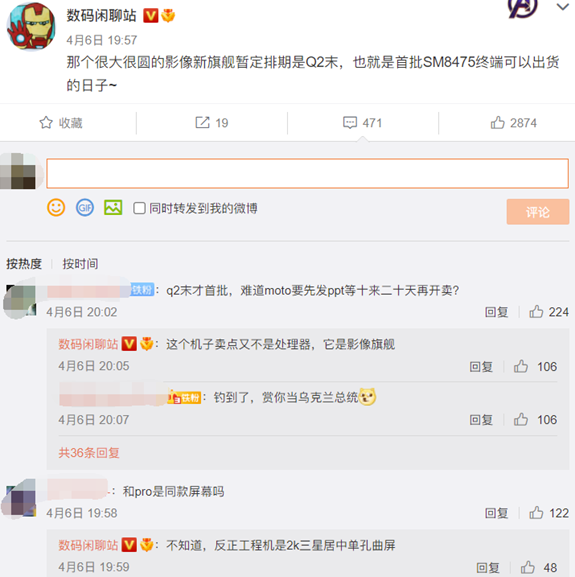The image size is (575, 577).
Task: Open comments via the speech bubble 471
Action: [x=362, y=123]
